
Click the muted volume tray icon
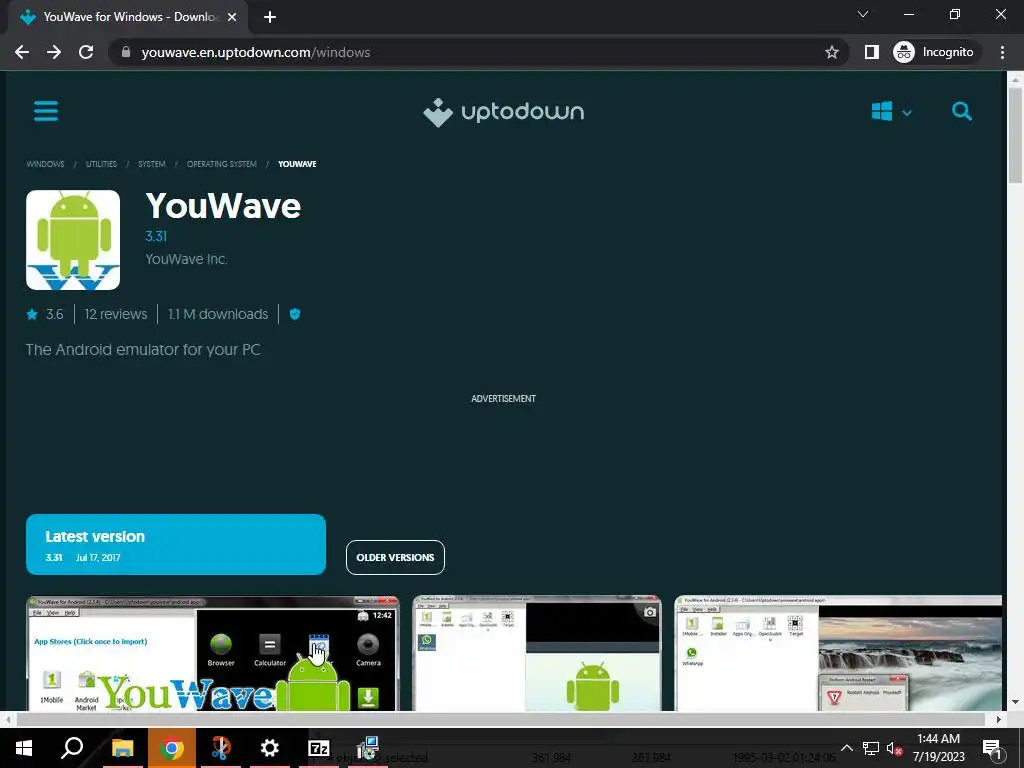894,749
